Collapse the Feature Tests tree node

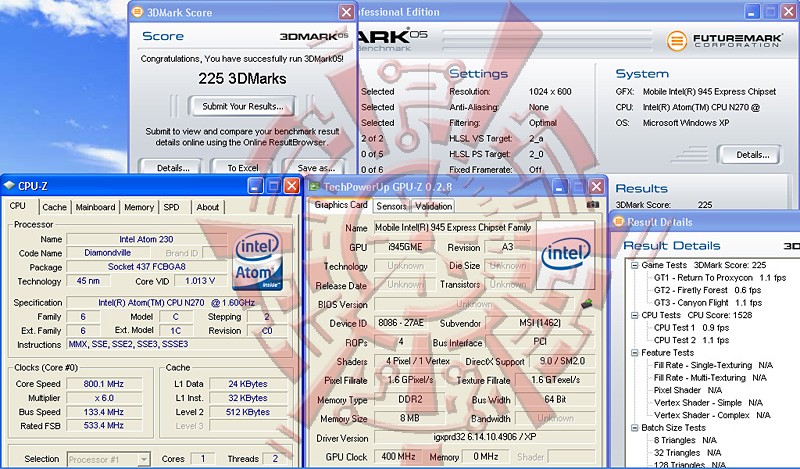634,353
